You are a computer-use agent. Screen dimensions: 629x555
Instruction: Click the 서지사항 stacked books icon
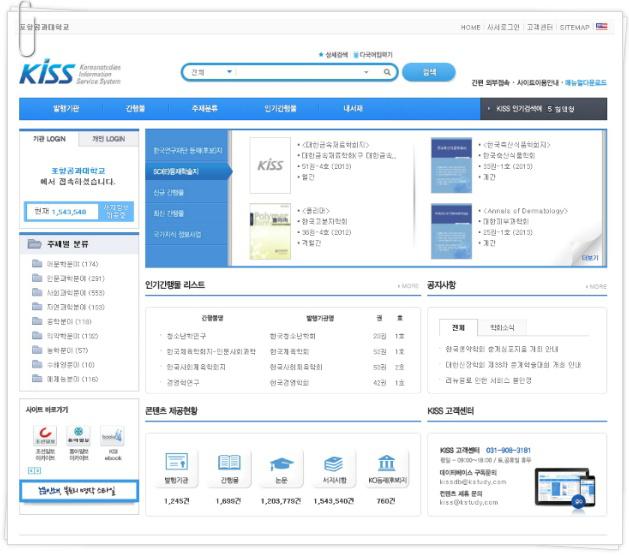click(334, 464)
